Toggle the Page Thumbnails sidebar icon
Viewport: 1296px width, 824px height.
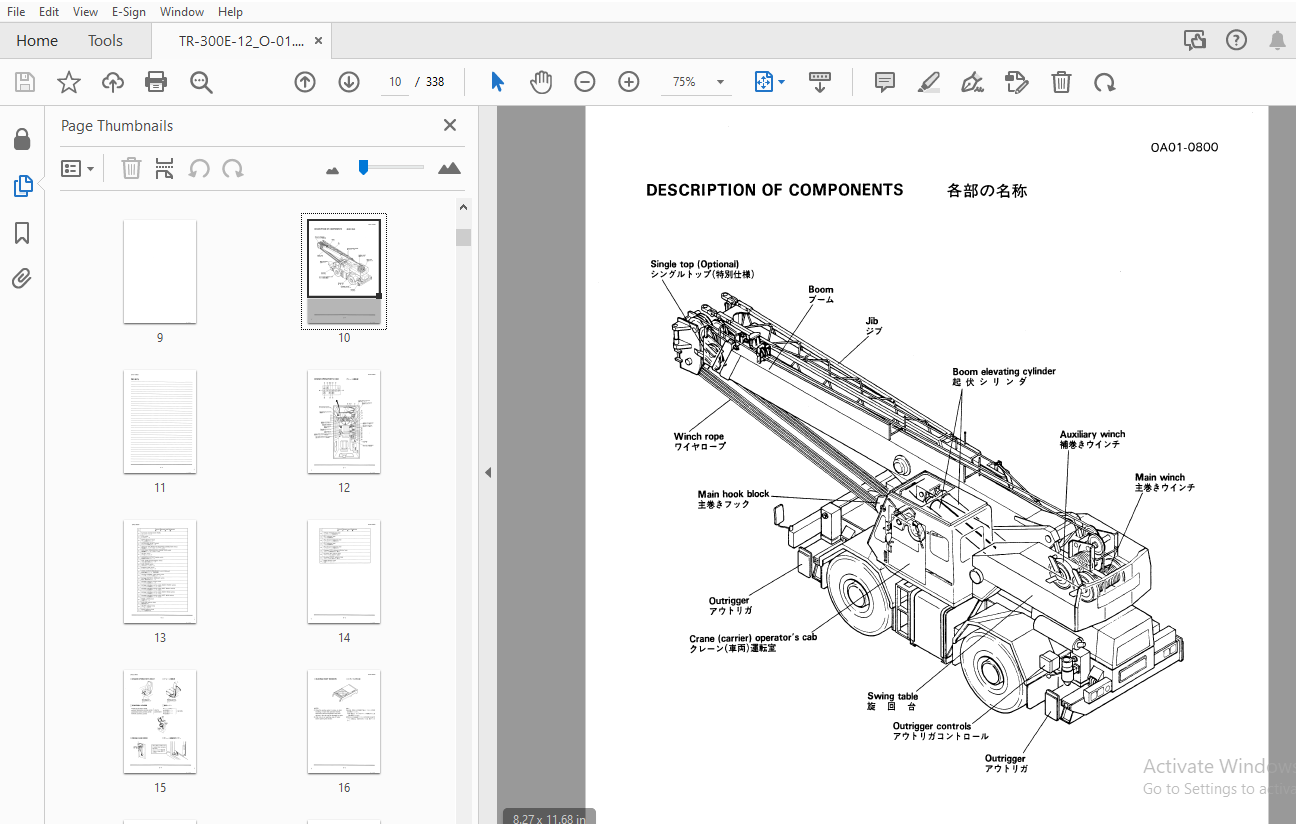click(x=22, y=186)
